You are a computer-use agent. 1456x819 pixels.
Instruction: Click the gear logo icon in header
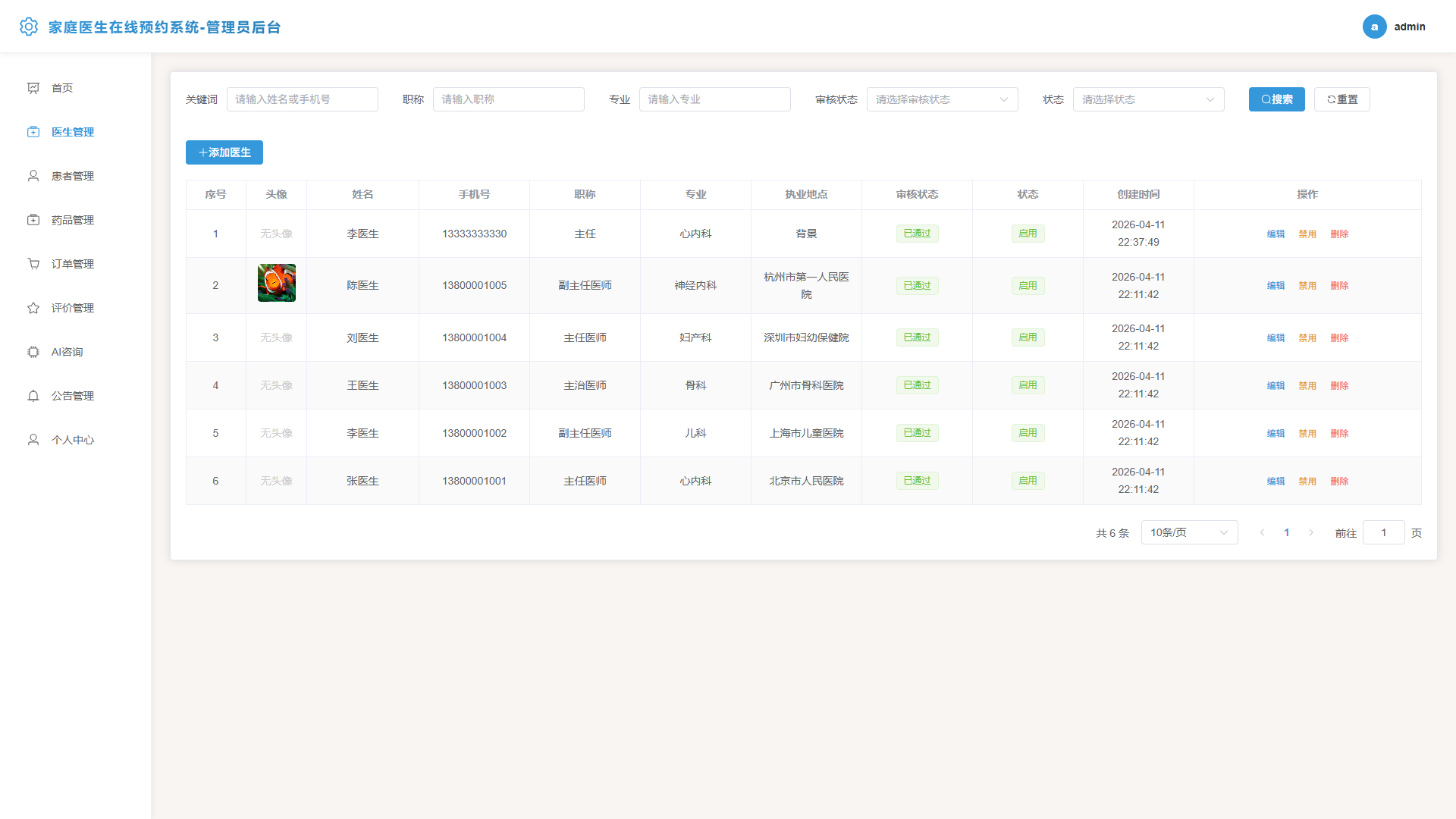click(x=29, y=27)
